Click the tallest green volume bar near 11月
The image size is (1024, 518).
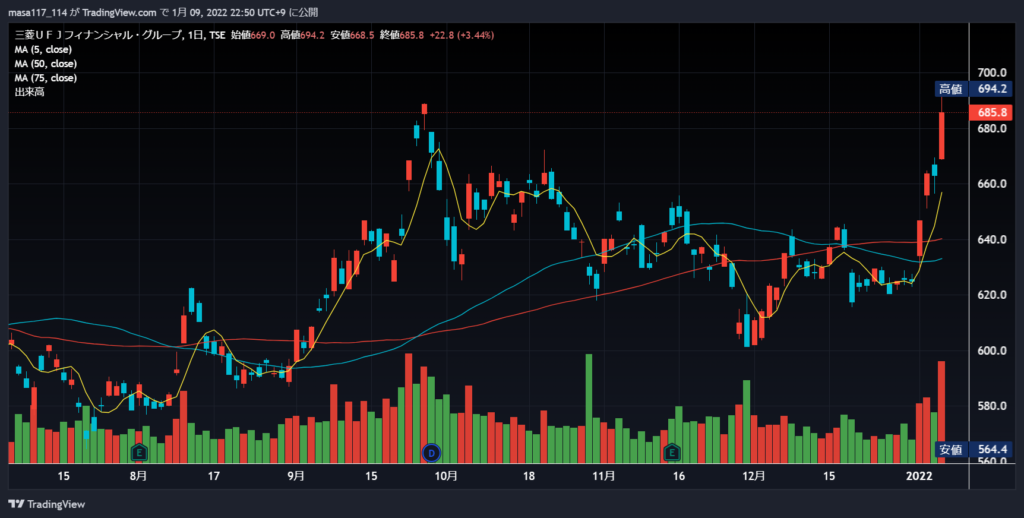coord(589,408)
